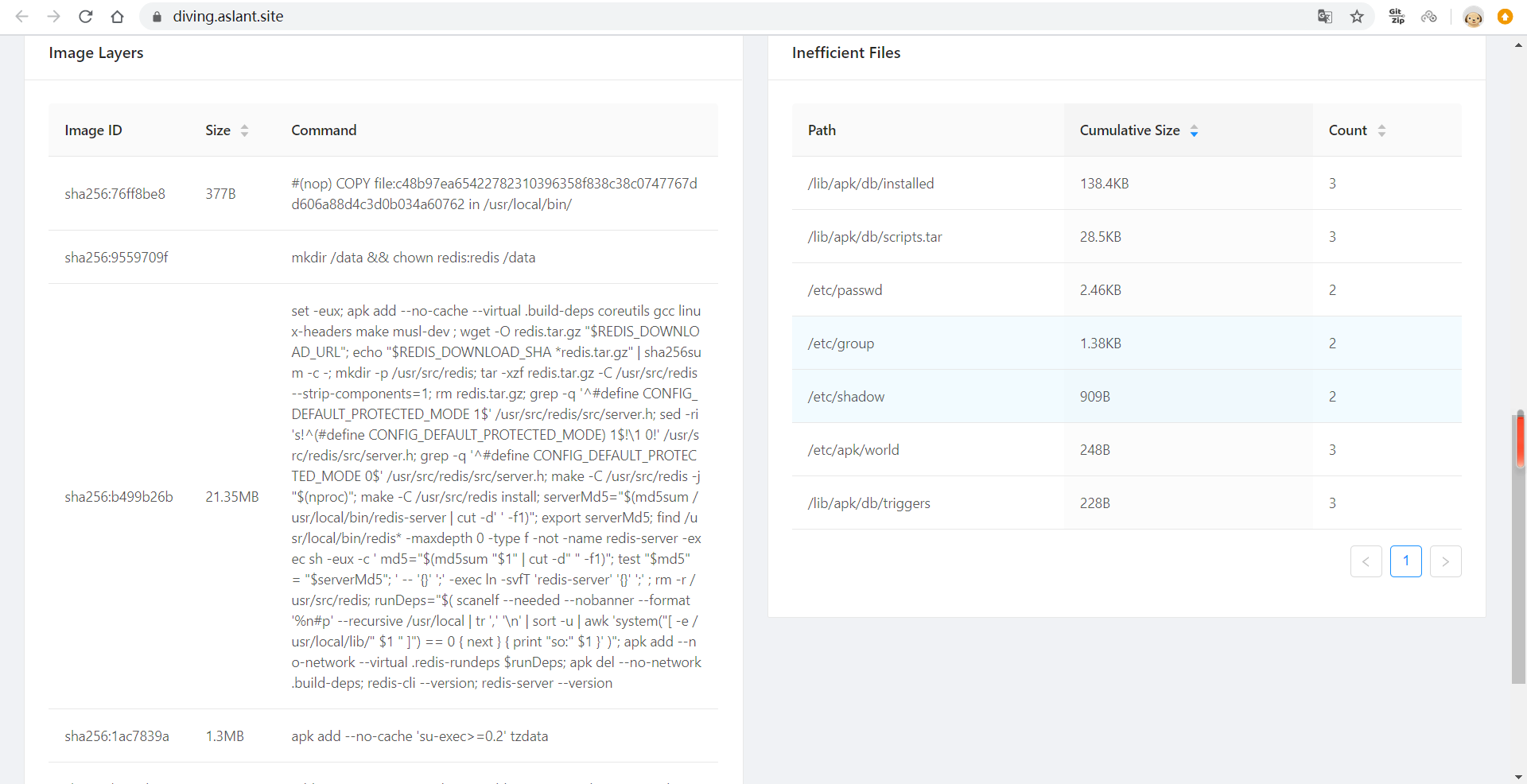Viewport: 1527px width, 784px height.
Task: Go to browser home page icon
Action: pos(117,17)
